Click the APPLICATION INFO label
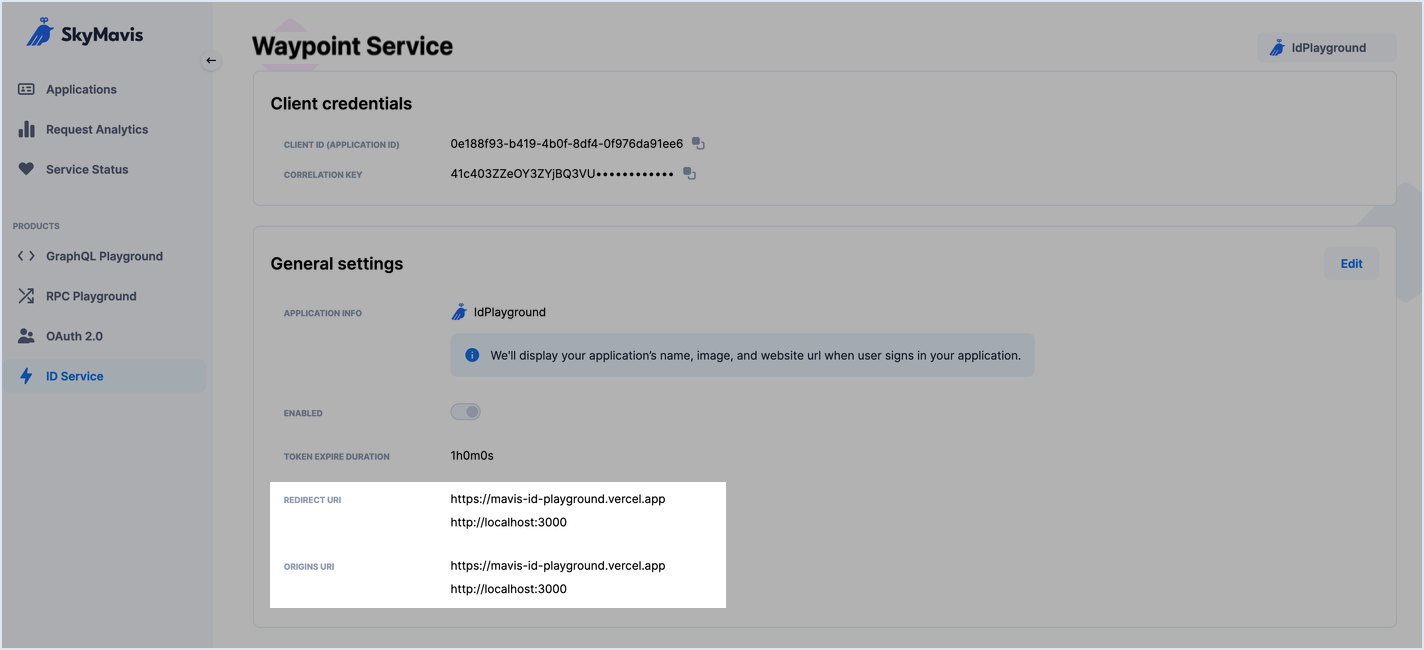 pos(323,313)
